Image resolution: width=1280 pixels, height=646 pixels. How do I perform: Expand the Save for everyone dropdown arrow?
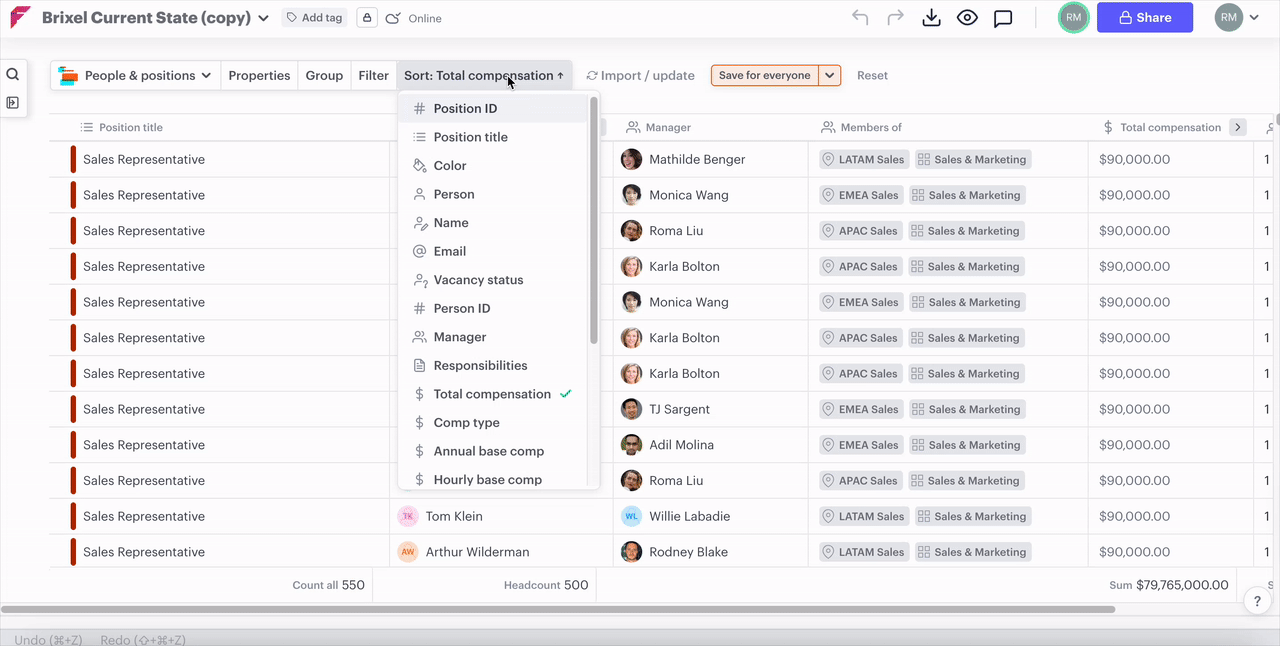click(x=829, y=75)
